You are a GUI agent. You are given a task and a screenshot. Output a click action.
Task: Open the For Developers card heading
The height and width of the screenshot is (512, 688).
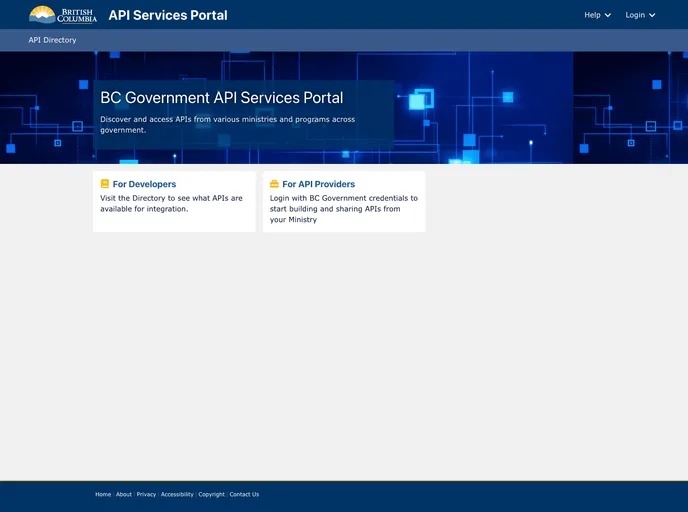[144, 184]
